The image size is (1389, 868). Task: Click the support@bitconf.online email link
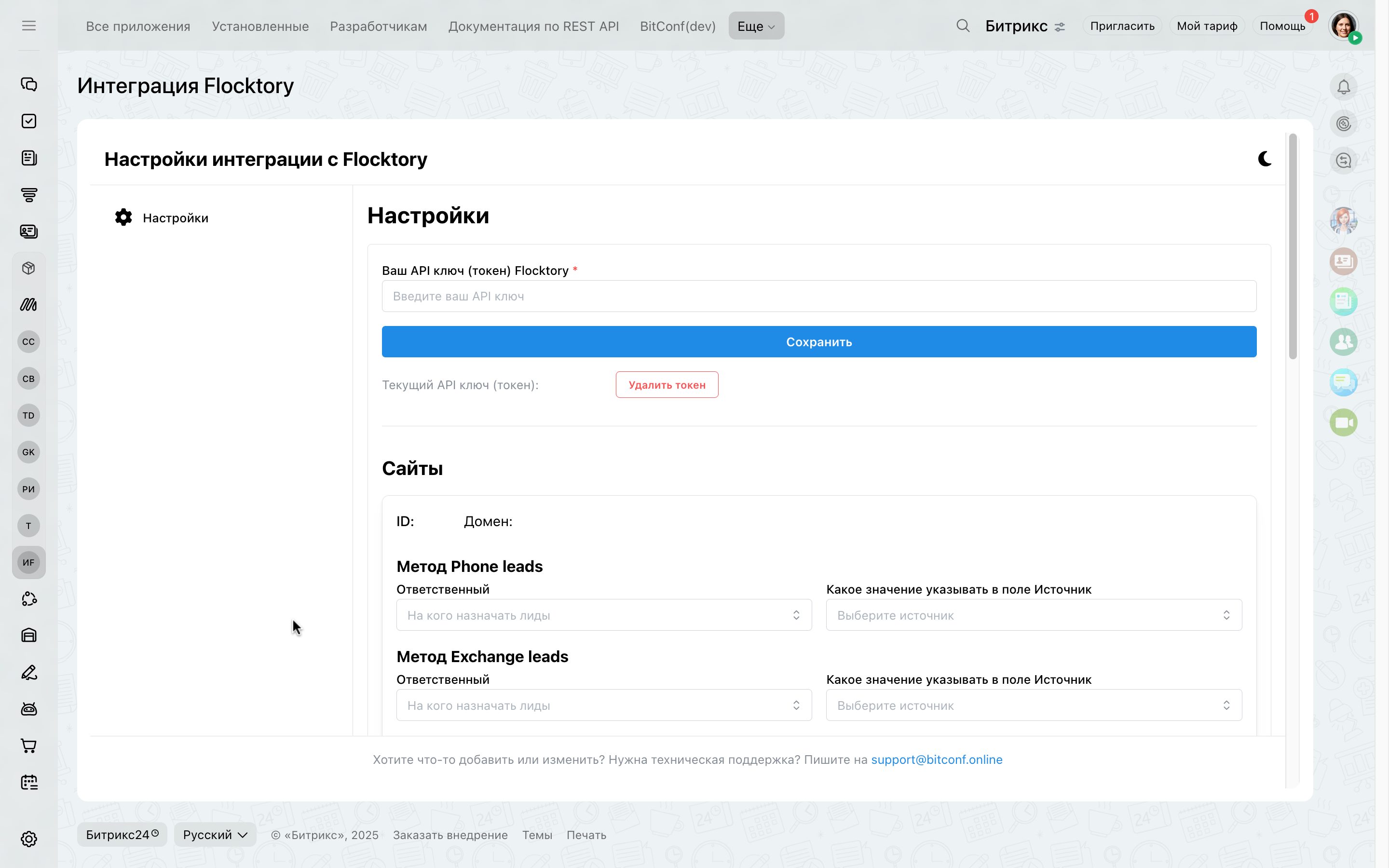pyautogui.click(x=936, y=759)
